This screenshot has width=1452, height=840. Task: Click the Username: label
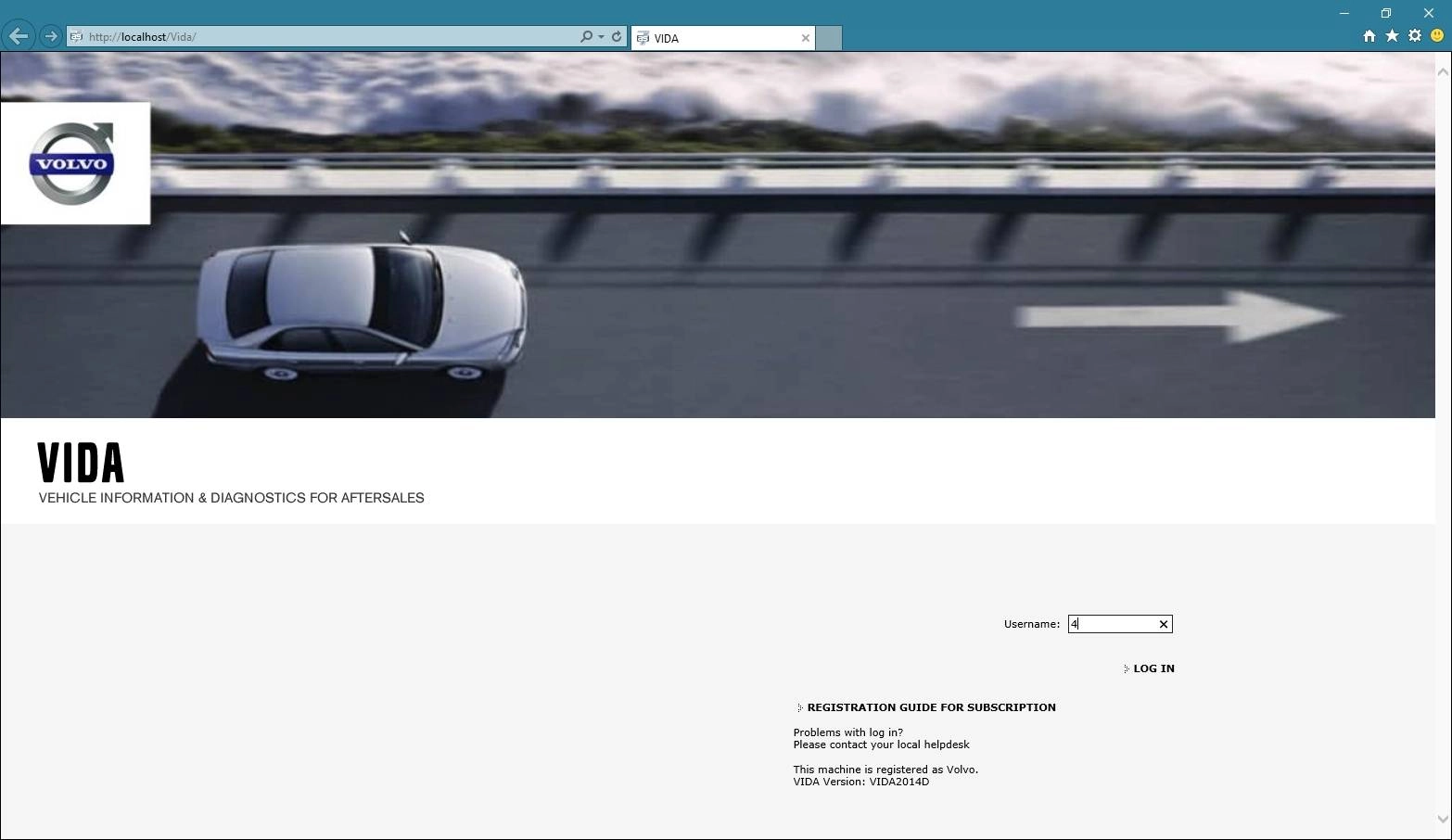[1032, 624]
